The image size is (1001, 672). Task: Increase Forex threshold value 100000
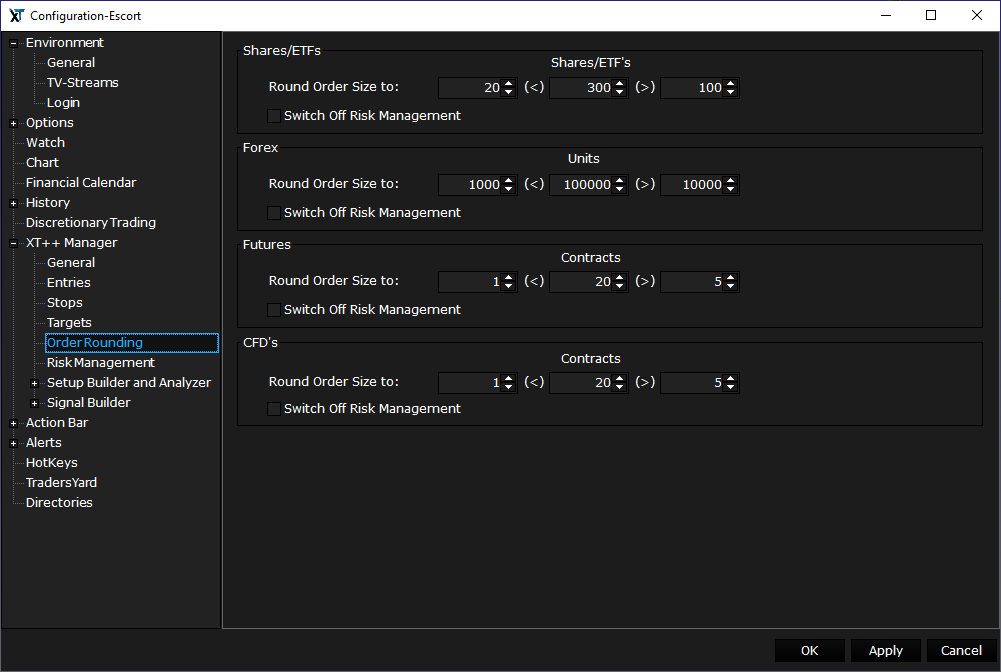[x=619, y=181]
